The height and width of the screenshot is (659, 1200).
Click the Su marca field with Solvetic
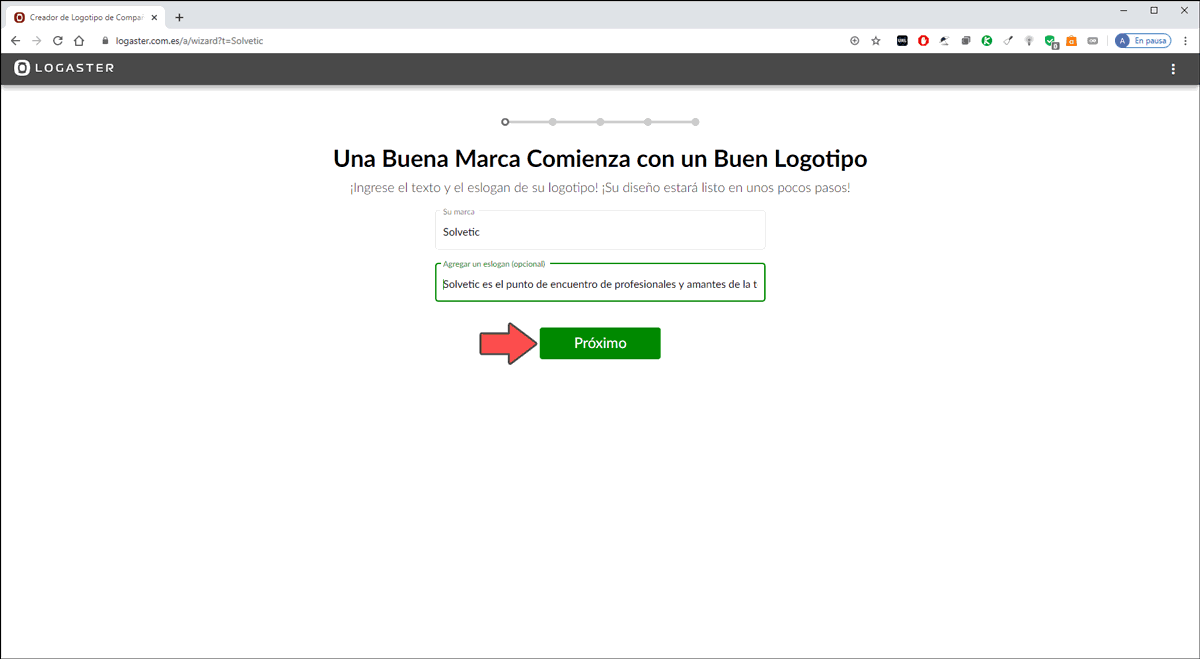[600, 230]
